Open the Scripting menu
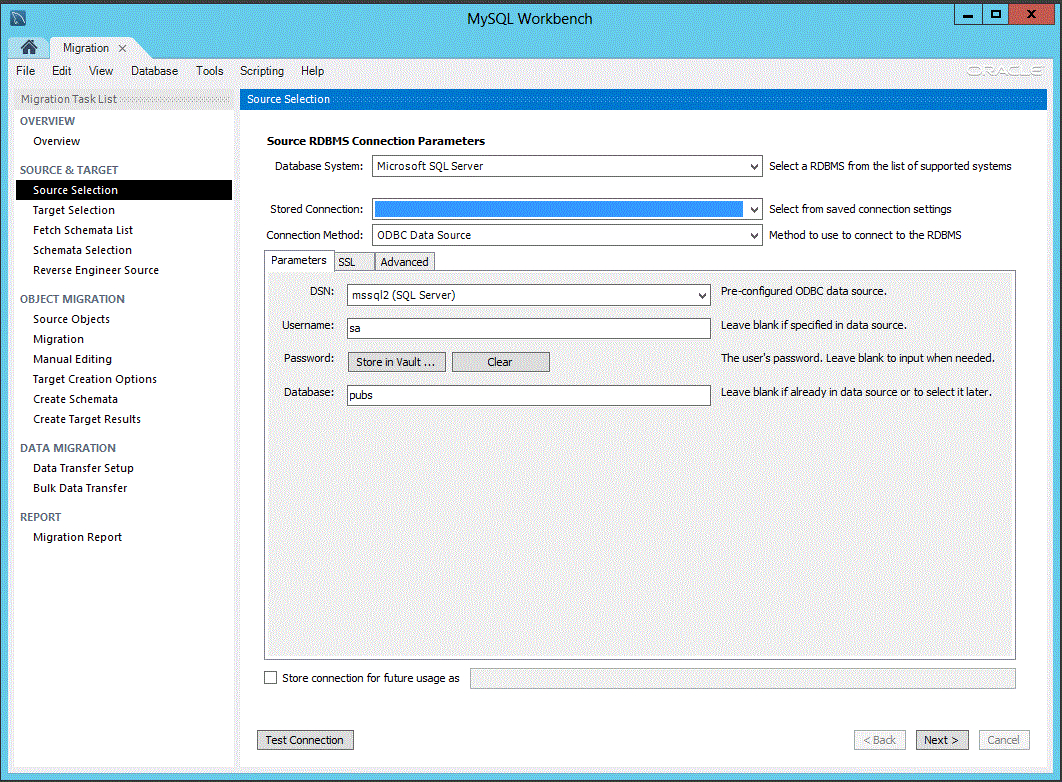Screen dimensions: 1062x782 [261, 71]
